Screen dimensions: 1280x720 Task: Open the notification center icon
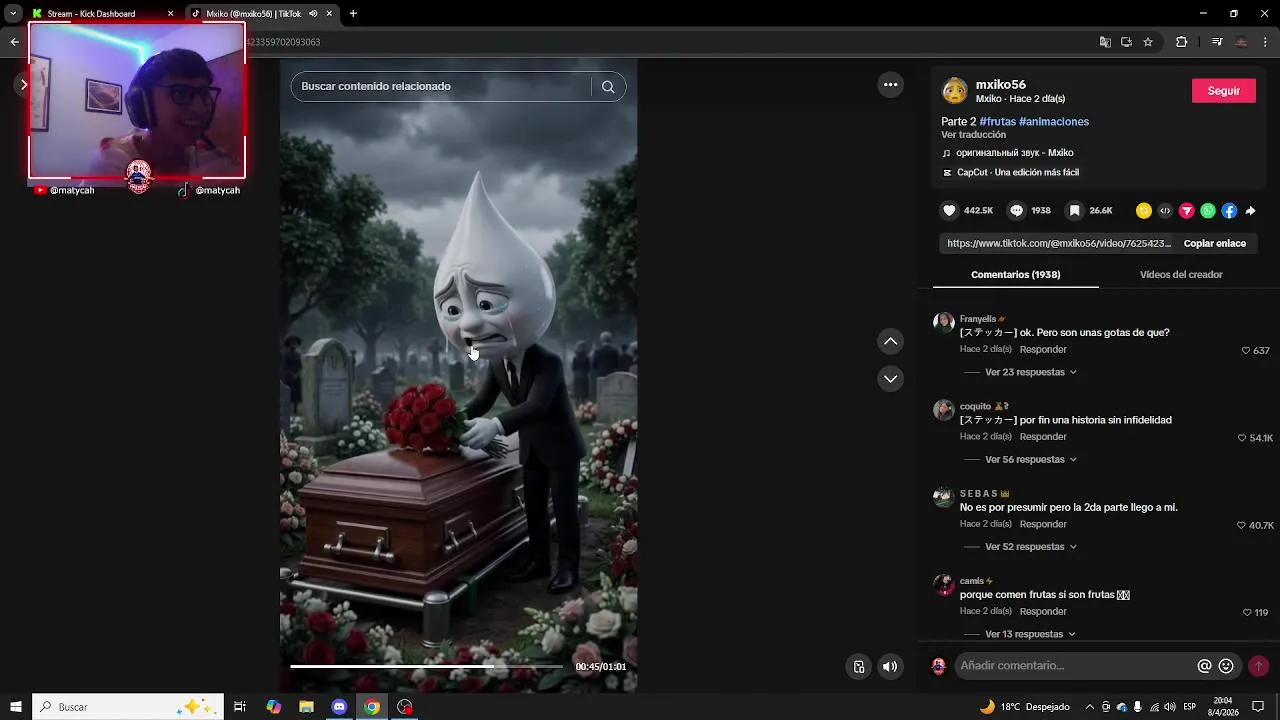click(x=1258, y=707)
